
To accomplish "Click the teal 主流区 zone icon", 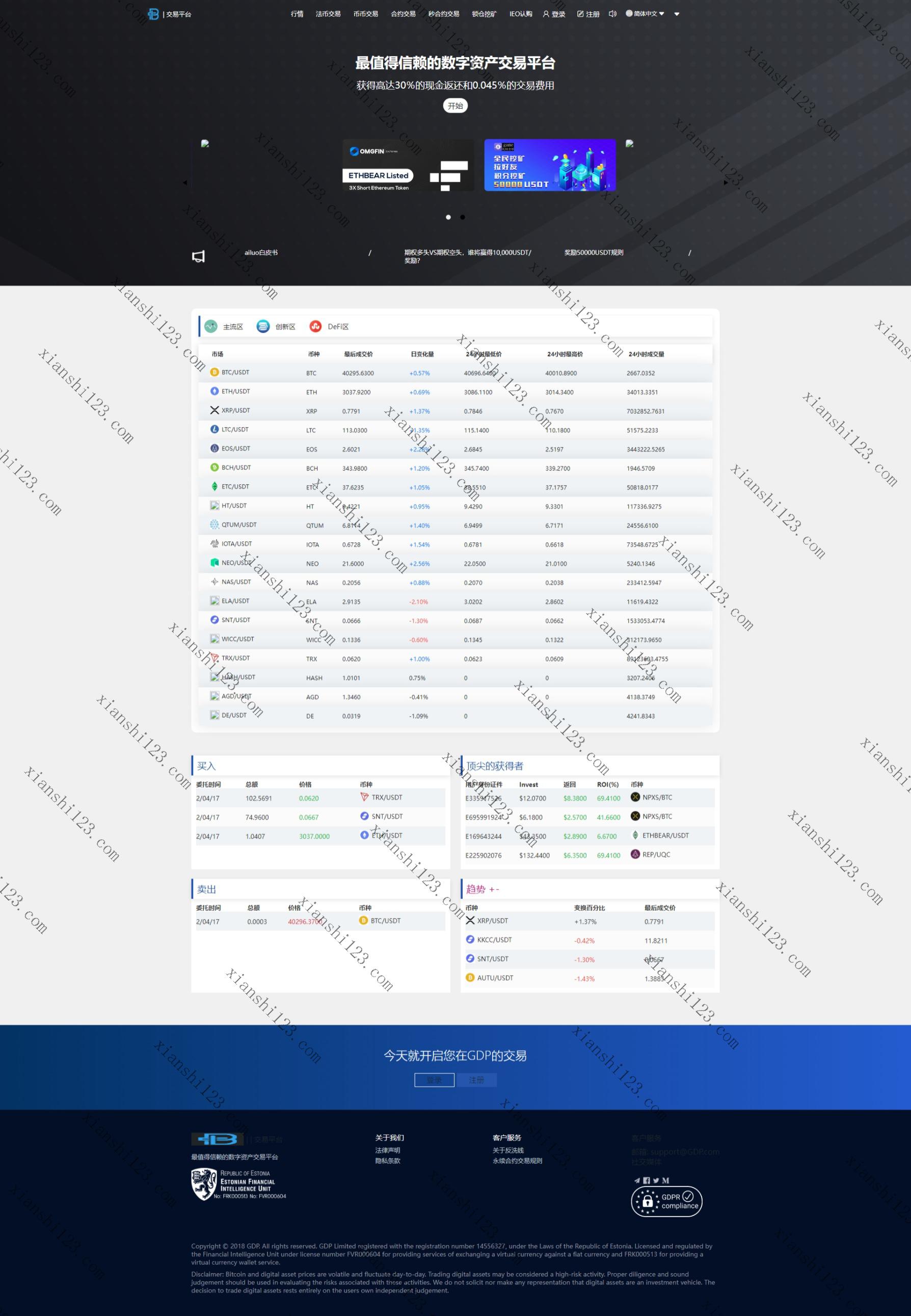I will click(x=210, y=326).
